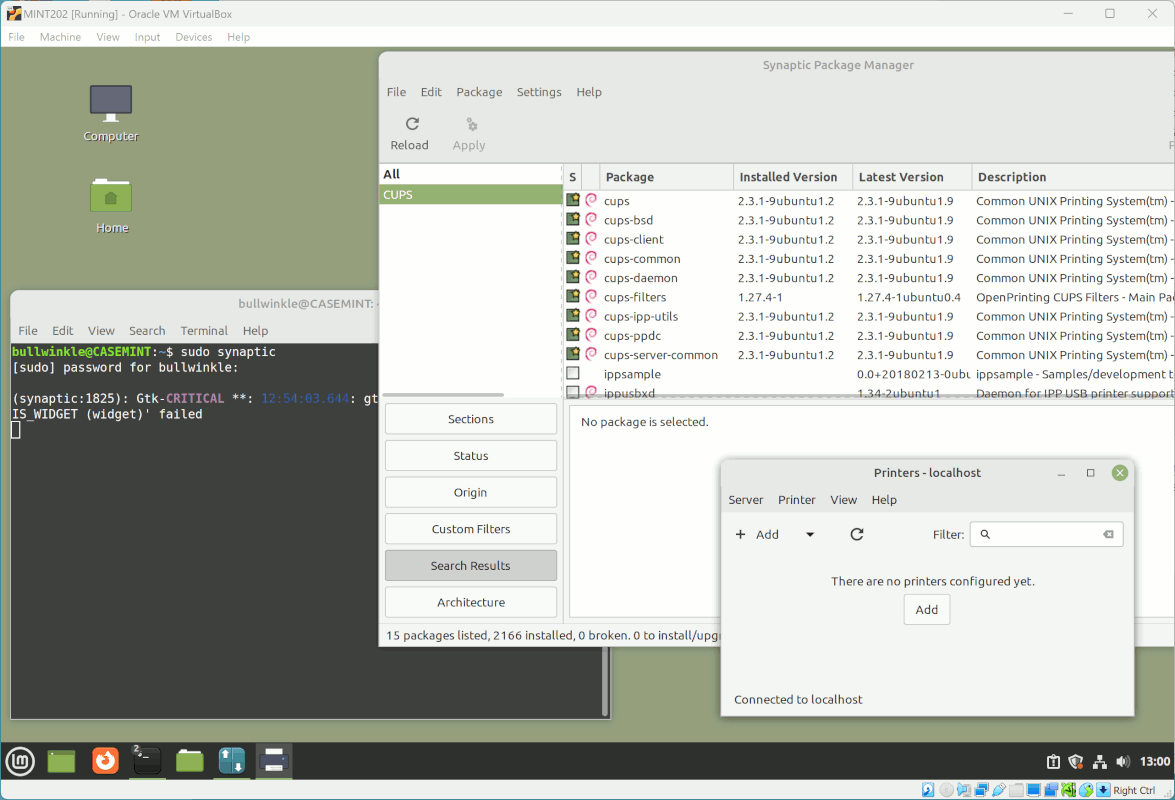The width and height of the screenshot is (1175, 800).
Task: Expand the Add dropdown arrow in Printers
Action: [x=810, y=535]
